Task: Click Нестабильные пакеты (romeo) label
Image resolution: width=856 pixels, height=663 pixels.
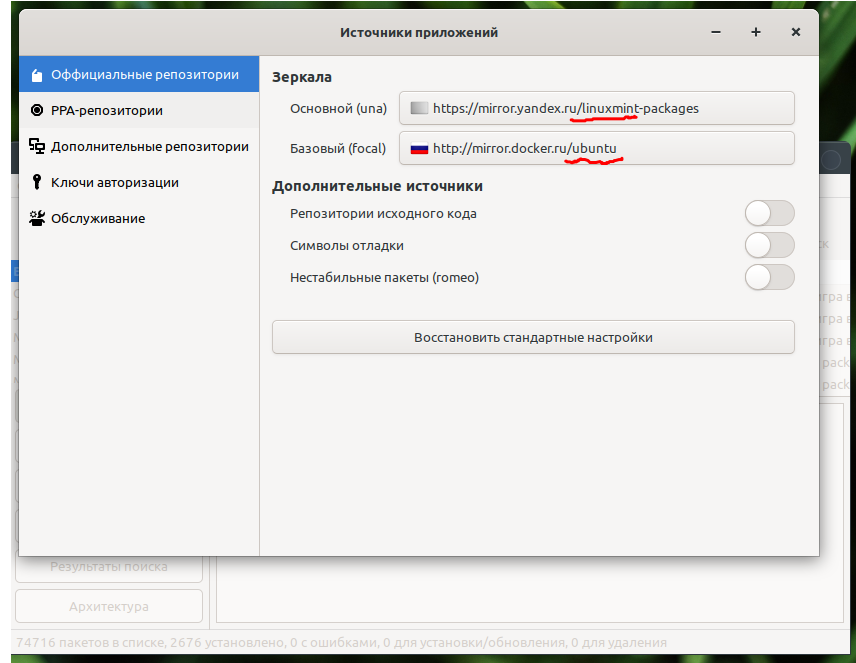Action: coord(384,277)
